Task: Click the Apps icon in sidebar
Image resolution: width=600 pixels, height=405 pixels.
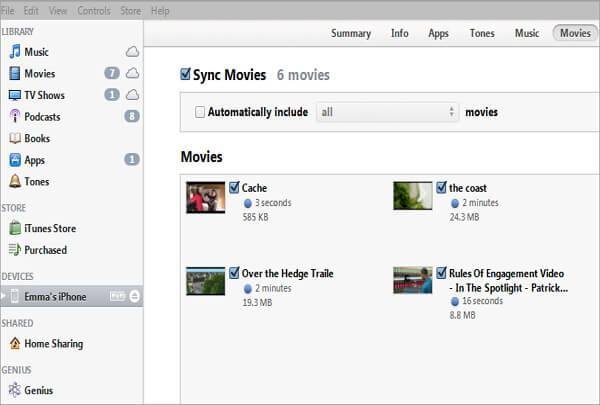Action: tap(15, 160)
